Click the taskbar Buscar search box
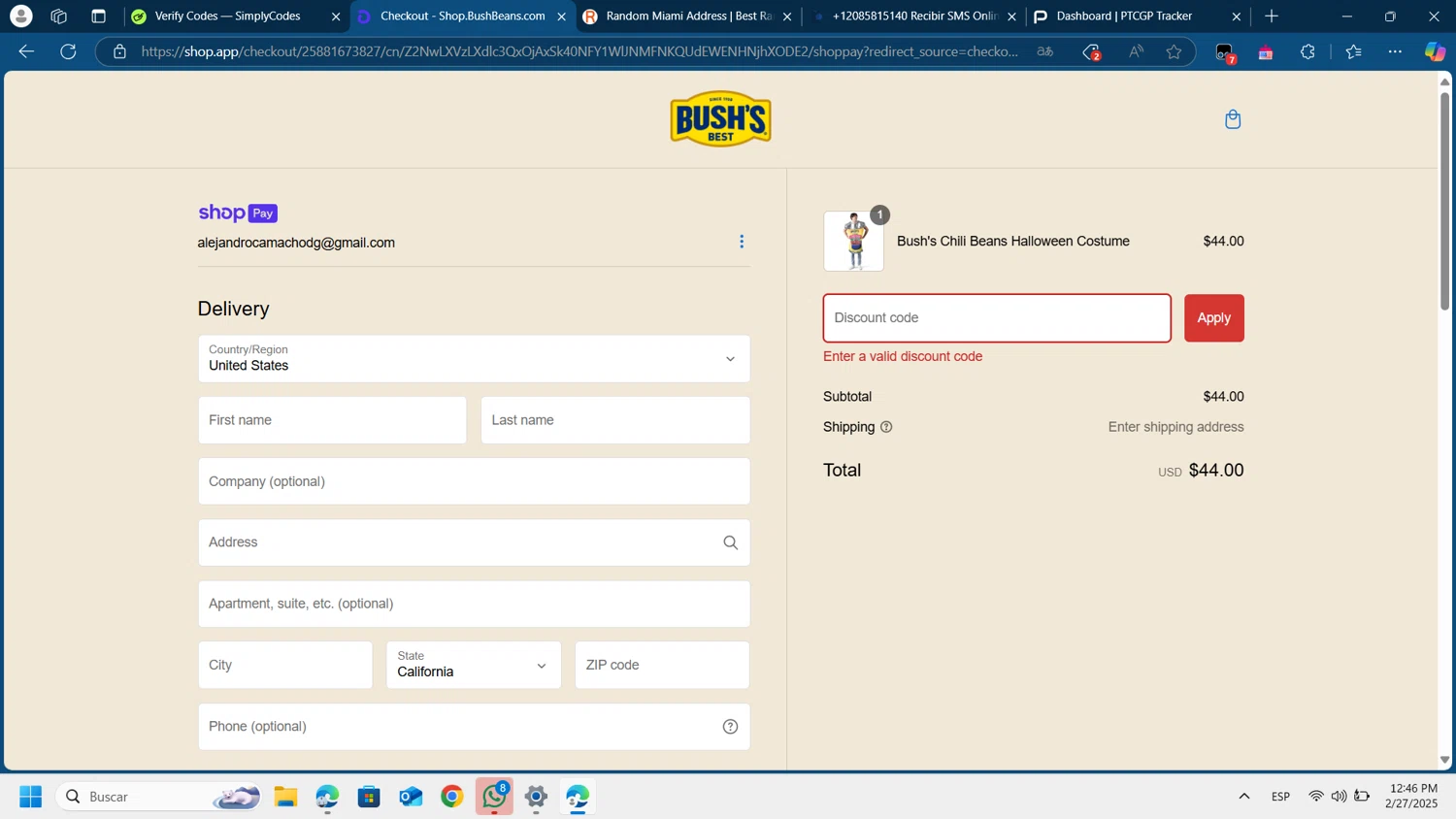The width and height of the screenshot is (1456, 819). [159, 797]
